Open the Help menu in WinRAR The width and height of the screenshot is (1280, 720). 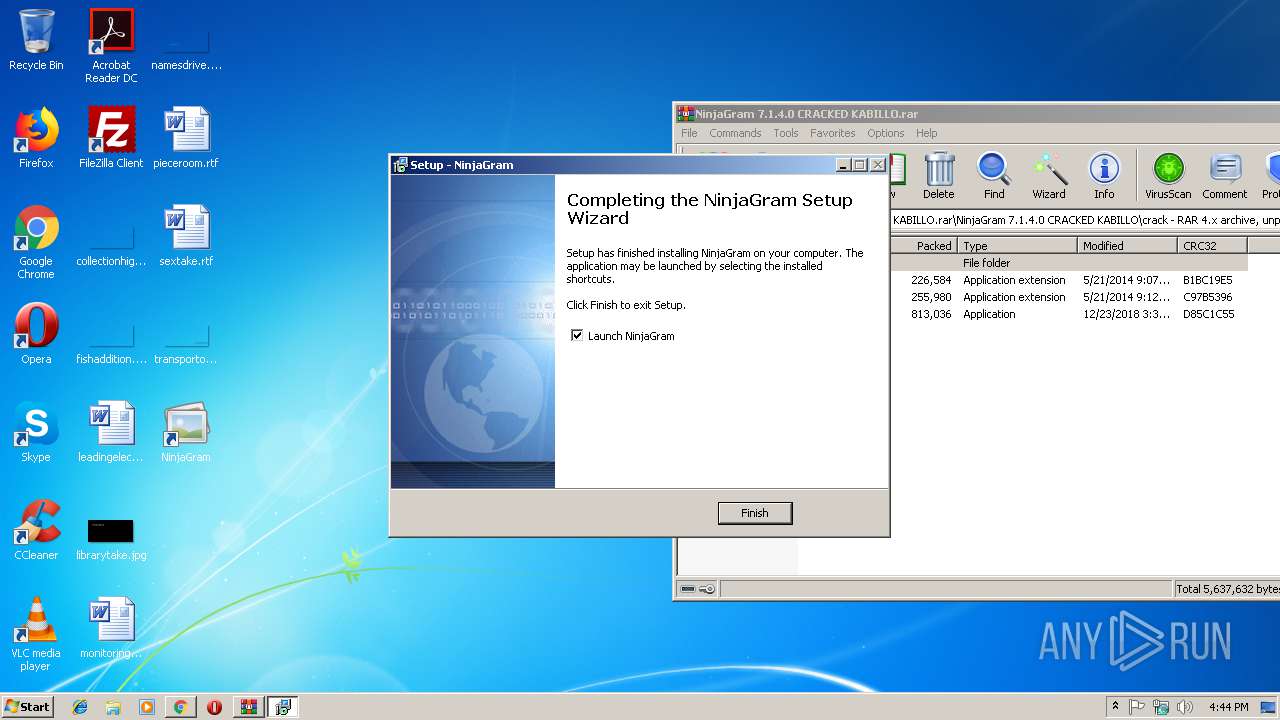point(927,133)
